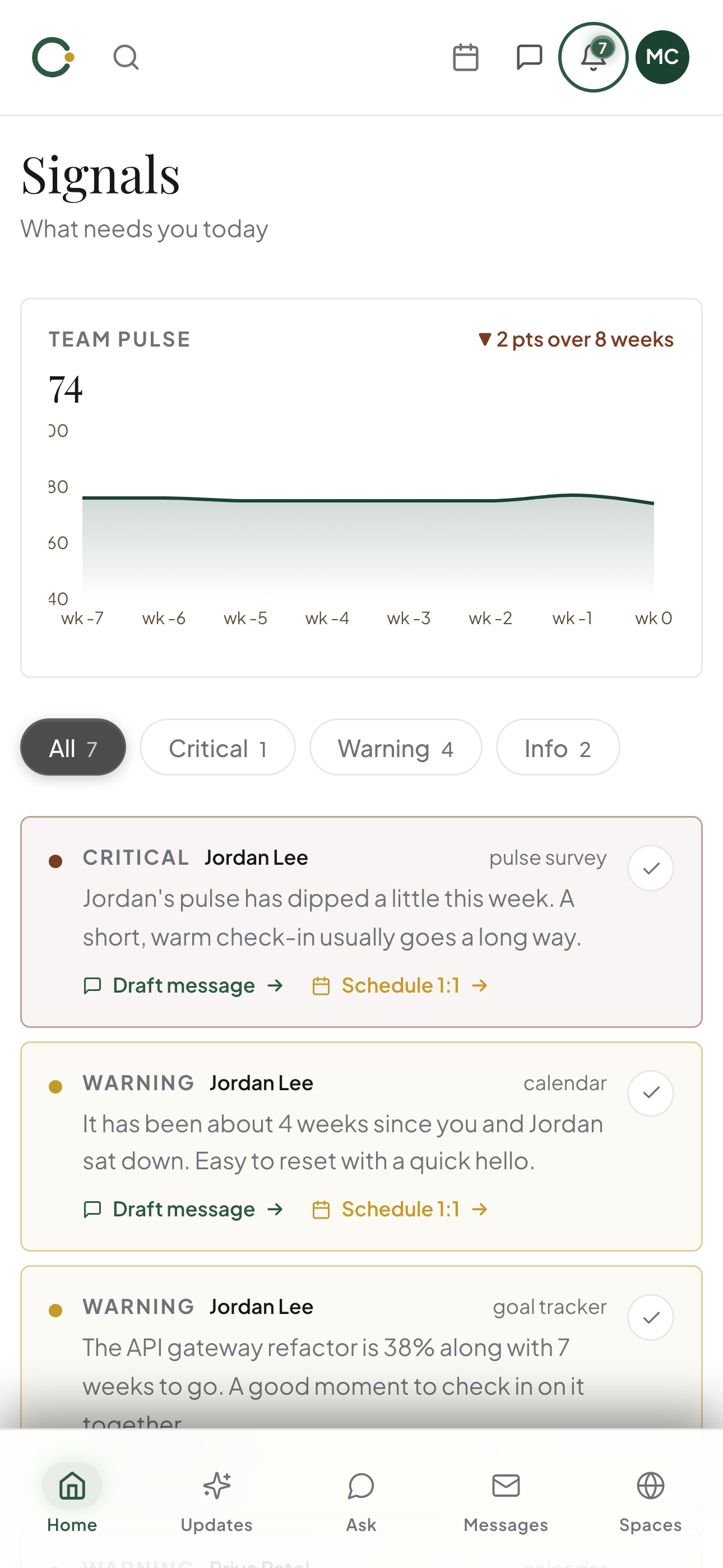Click the green app logo

point(53,57)
